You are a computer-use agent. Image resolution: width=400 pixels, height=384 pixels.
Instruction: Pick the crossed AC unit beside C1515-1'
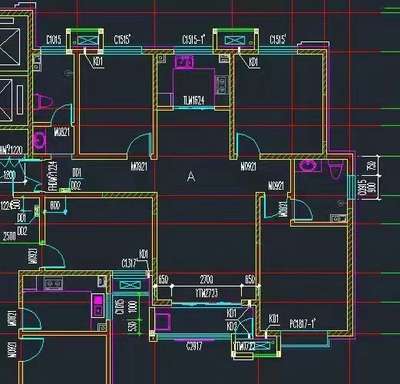point(235,41)
